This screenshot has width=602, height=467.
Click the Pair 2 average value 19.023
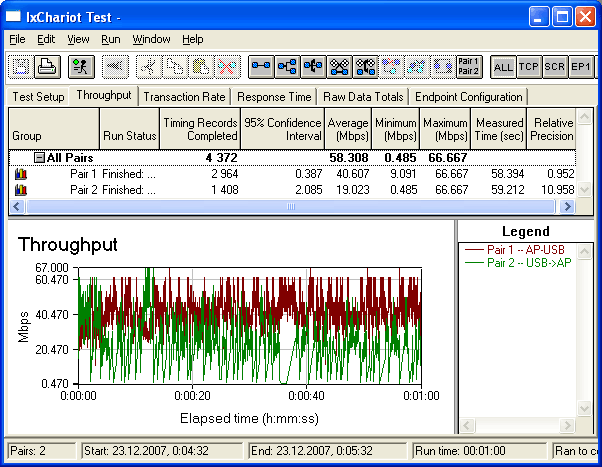point(352,190)
